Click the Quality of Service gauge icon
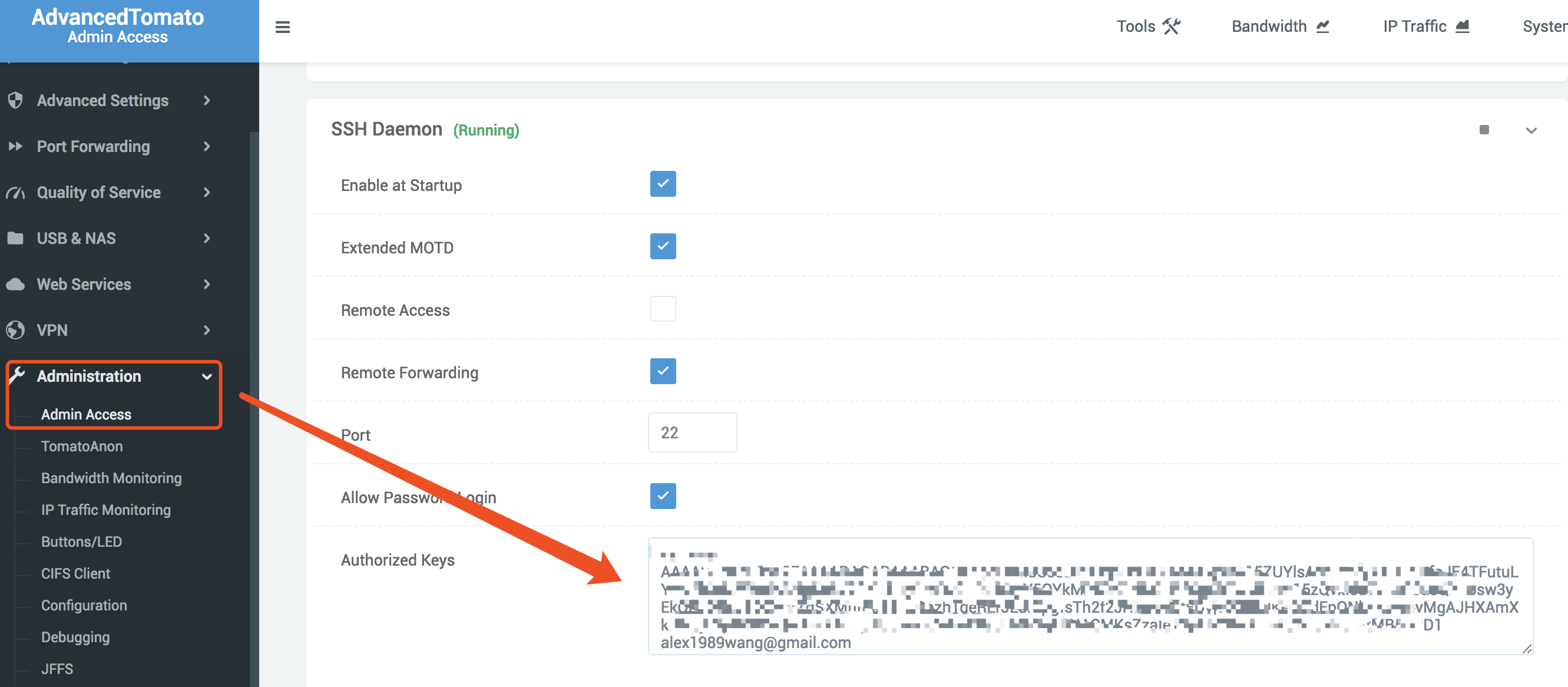 15,193
